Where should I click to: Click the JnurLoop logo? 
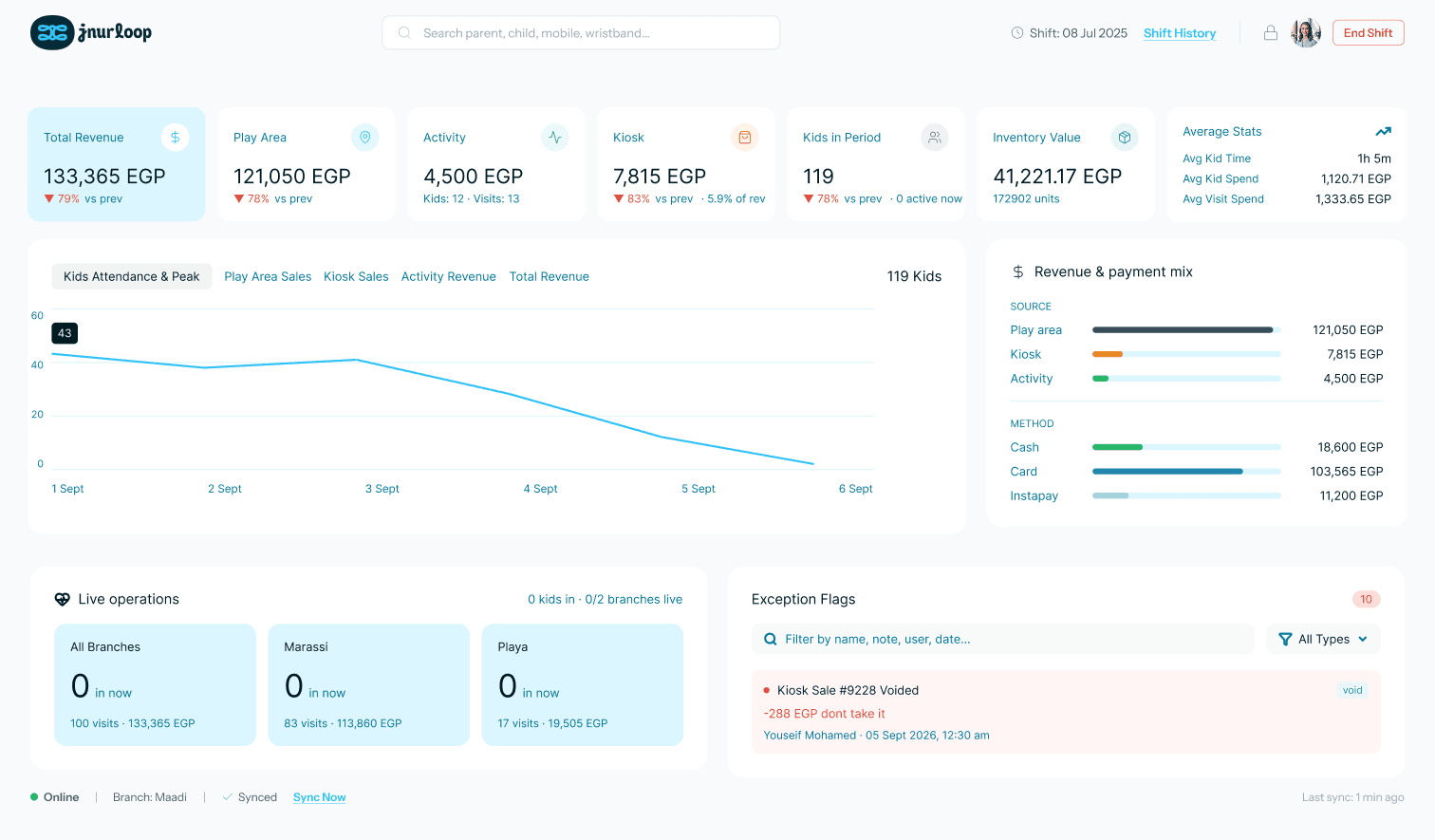(x=91, y=32)
